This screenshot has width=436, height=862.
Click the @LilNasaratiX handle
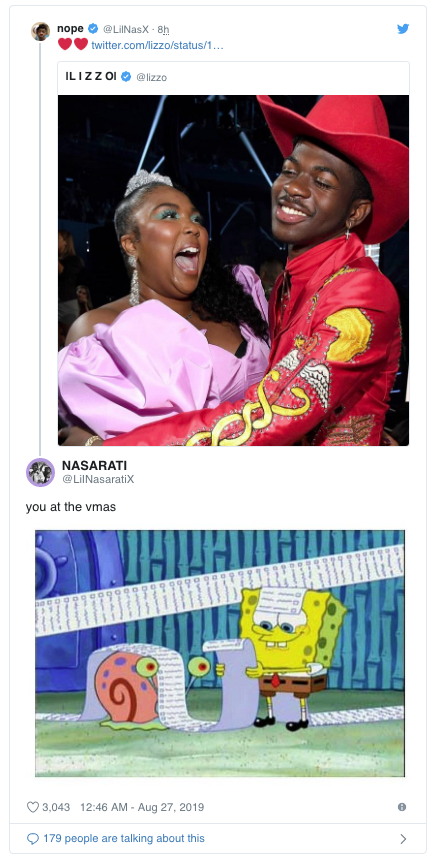coord(98,479)
